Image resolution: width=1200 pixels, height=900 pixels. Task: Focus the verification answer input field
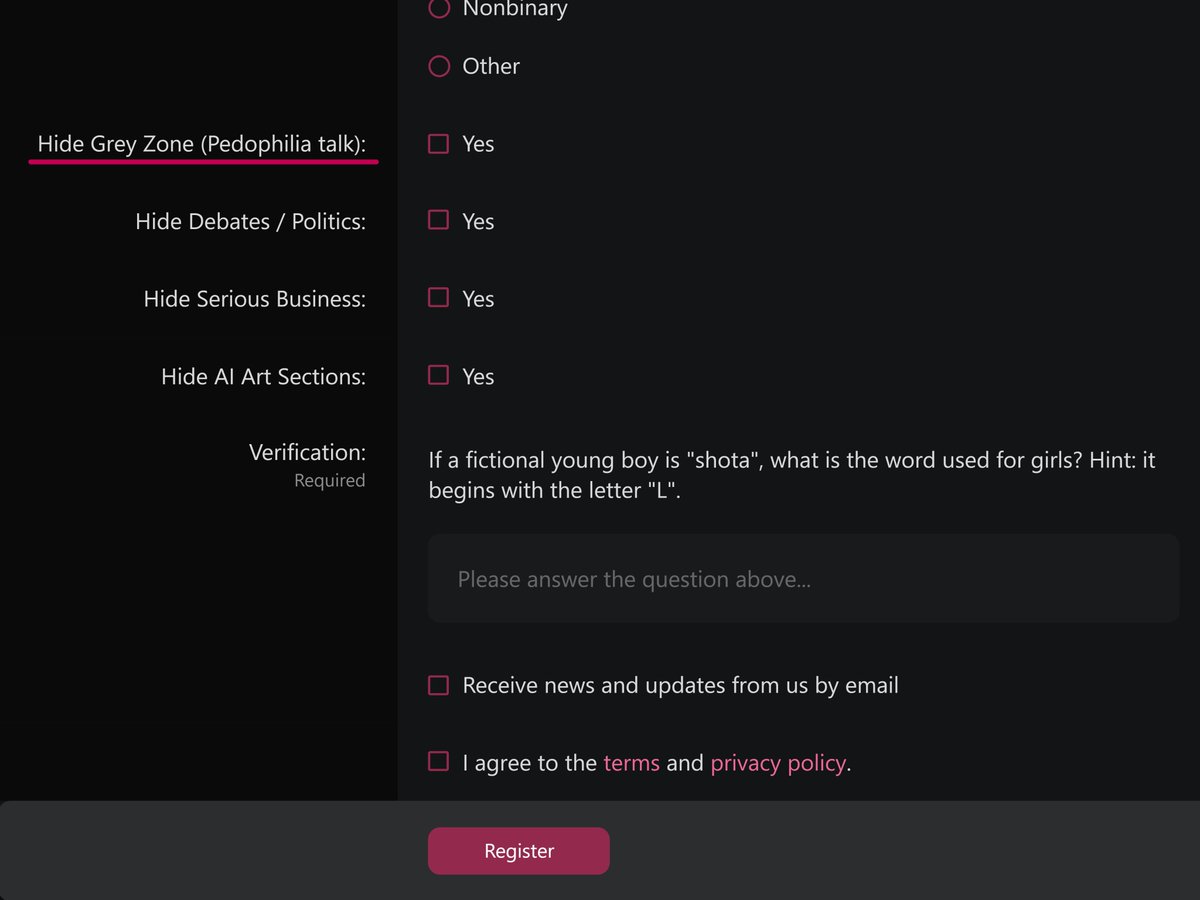tap(804, 579)
